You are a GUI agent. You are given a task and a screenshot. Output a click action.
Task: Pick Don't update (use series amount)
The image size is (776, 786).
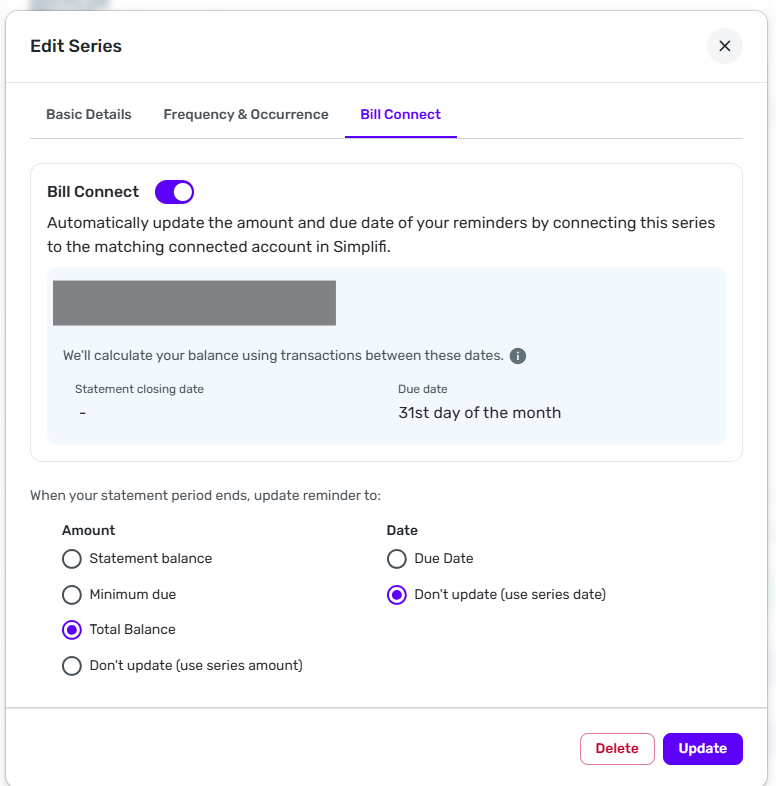click(72, 666)
